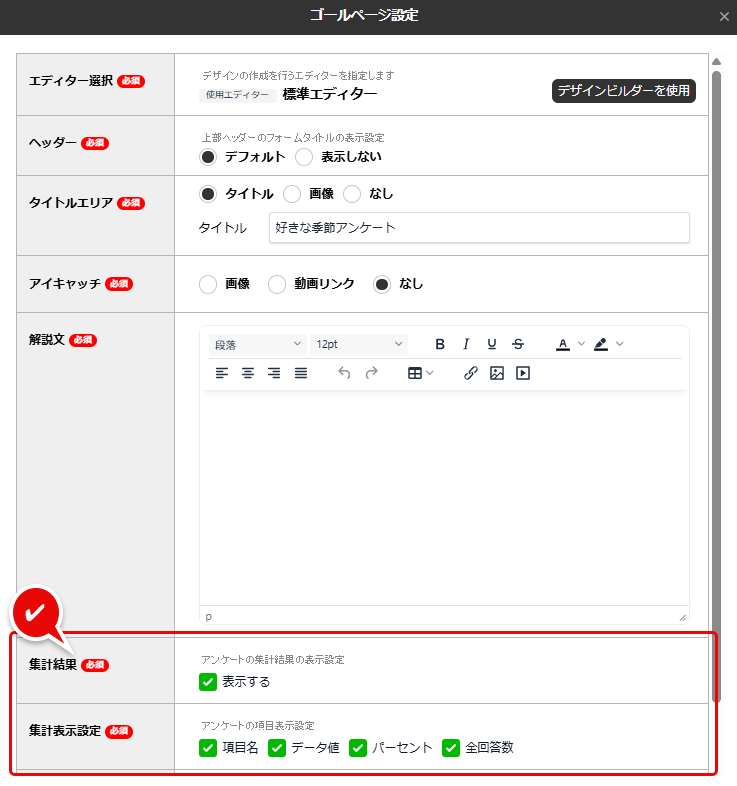Click the 解説文 row label

coord(47,339)
